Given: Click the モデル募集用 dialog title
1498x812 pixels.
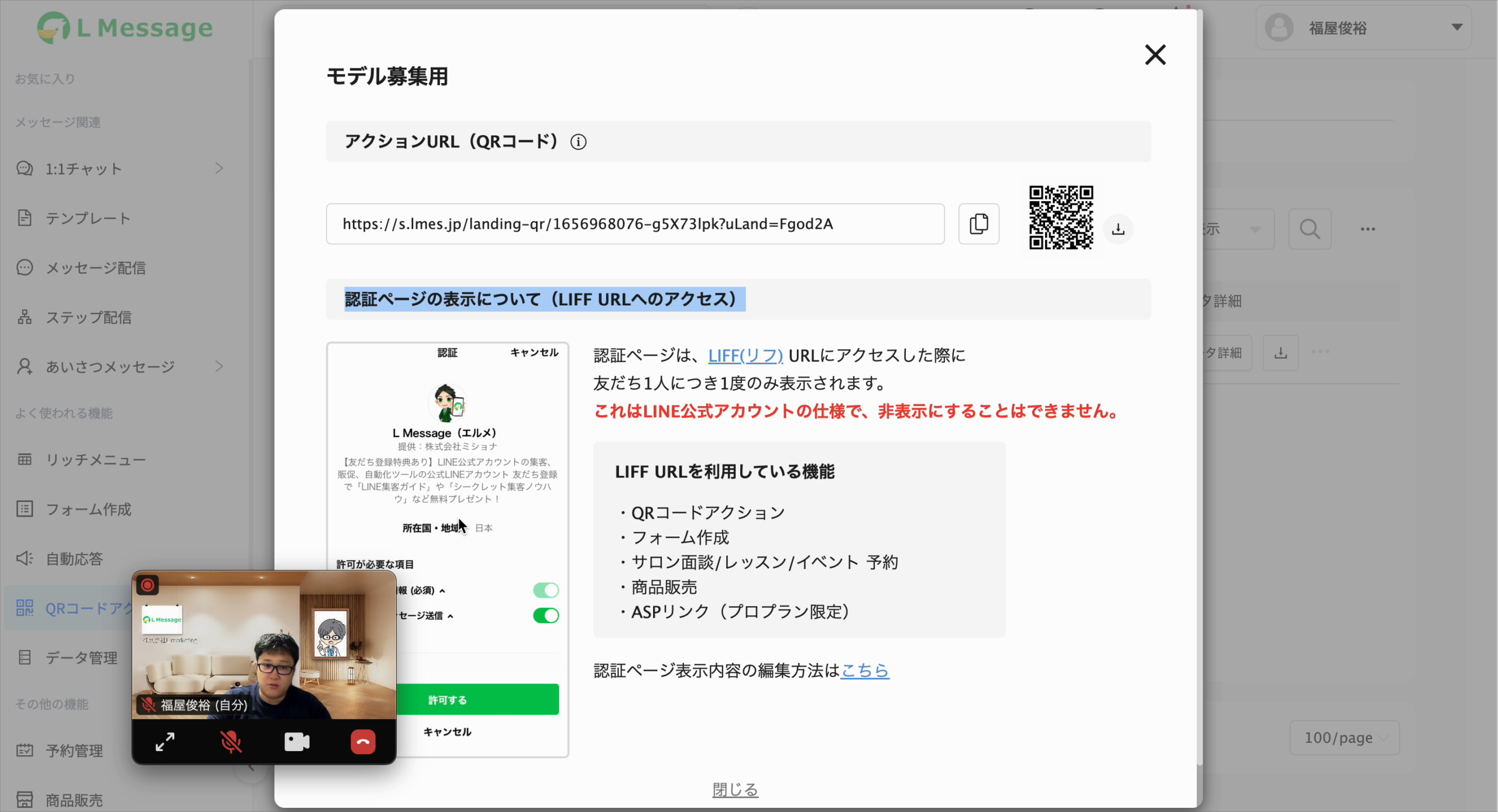Looking at the screenshot, I should [387, 76].
